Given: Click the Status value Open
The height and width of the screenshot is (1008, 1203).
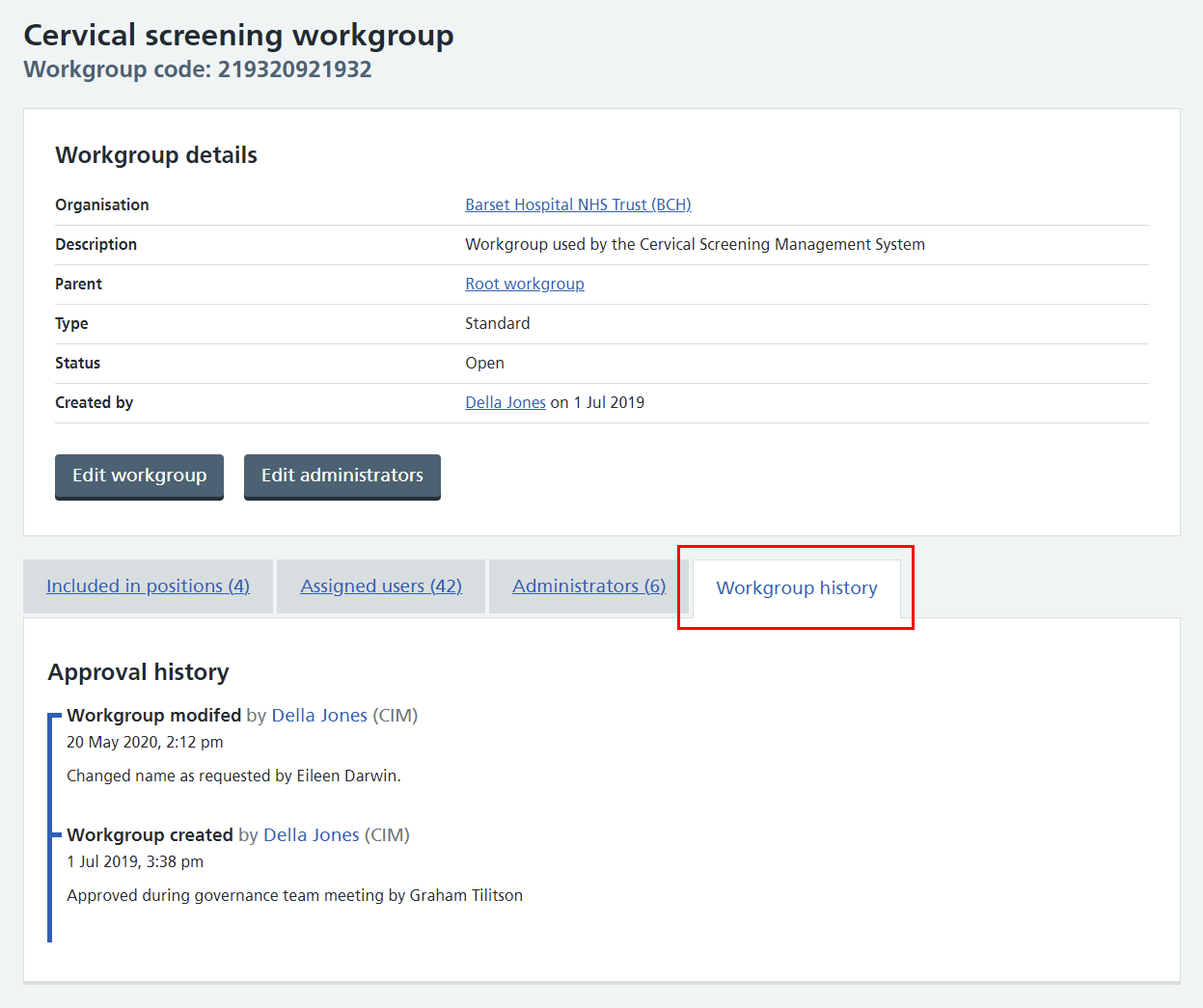Looking at the screenshot, I should pyautogui.click(x=484, y=363).
